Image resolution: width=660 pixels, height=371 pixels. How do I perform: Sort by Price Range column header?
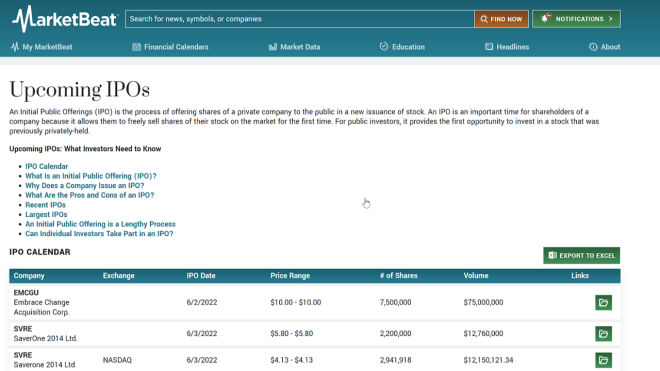pos(290,276)
